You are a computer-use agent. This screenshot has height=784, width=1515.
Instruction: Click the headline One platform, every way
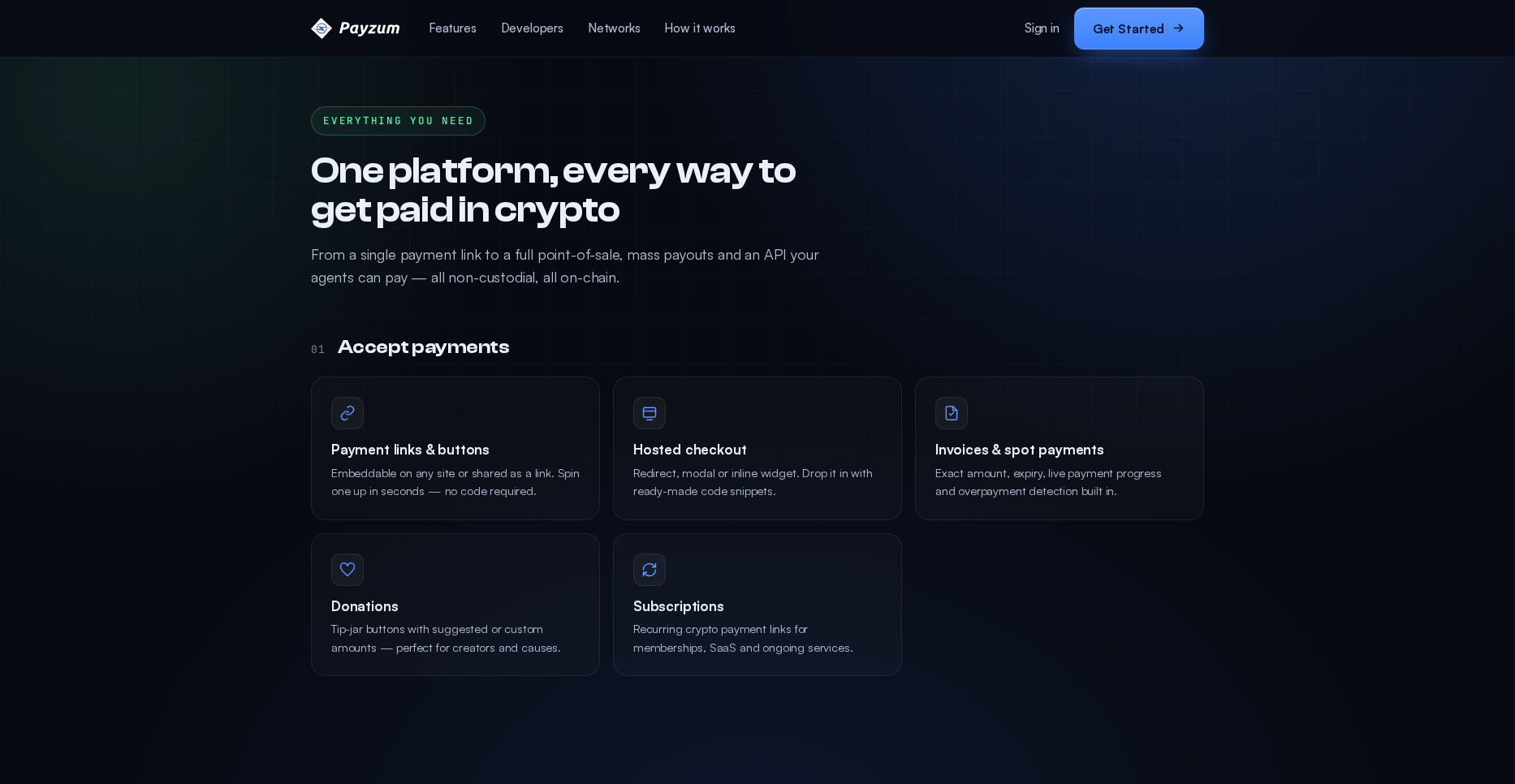pyautogui.click(x=553, y=191)
